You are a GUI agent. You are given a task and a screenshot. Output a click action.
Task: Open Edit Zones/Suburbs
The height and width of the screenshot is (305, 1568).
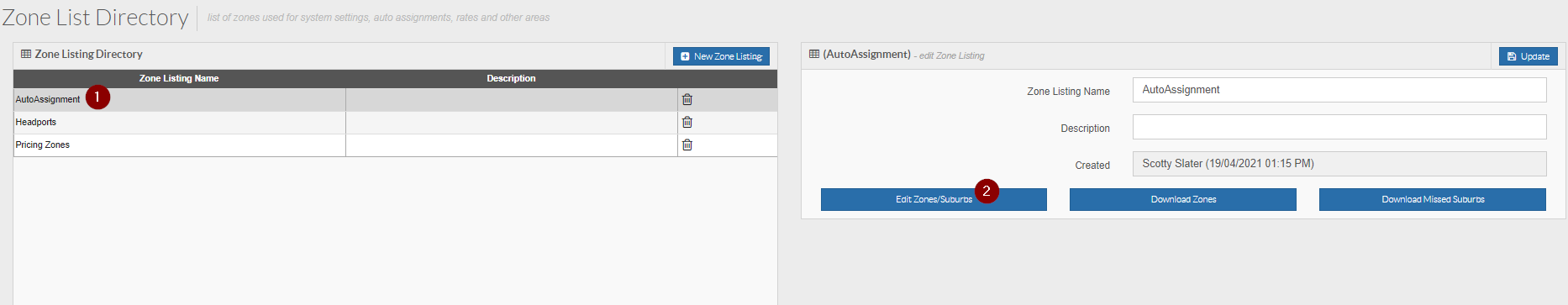(934, 199)
